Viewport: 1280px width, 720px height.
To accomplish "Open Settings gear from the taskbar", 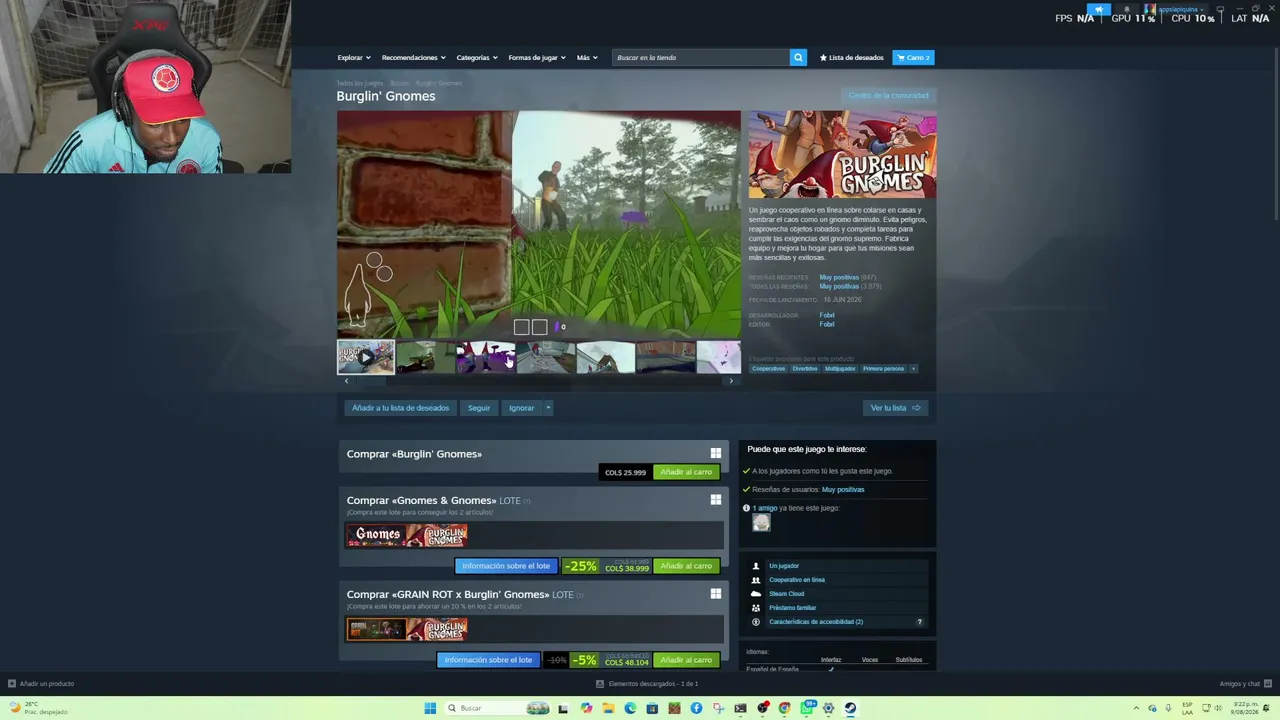I will [x=828, y=708].
